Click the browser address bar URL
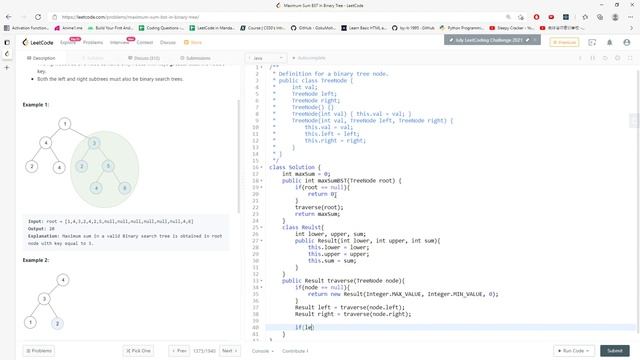 (x=130, y=17)
